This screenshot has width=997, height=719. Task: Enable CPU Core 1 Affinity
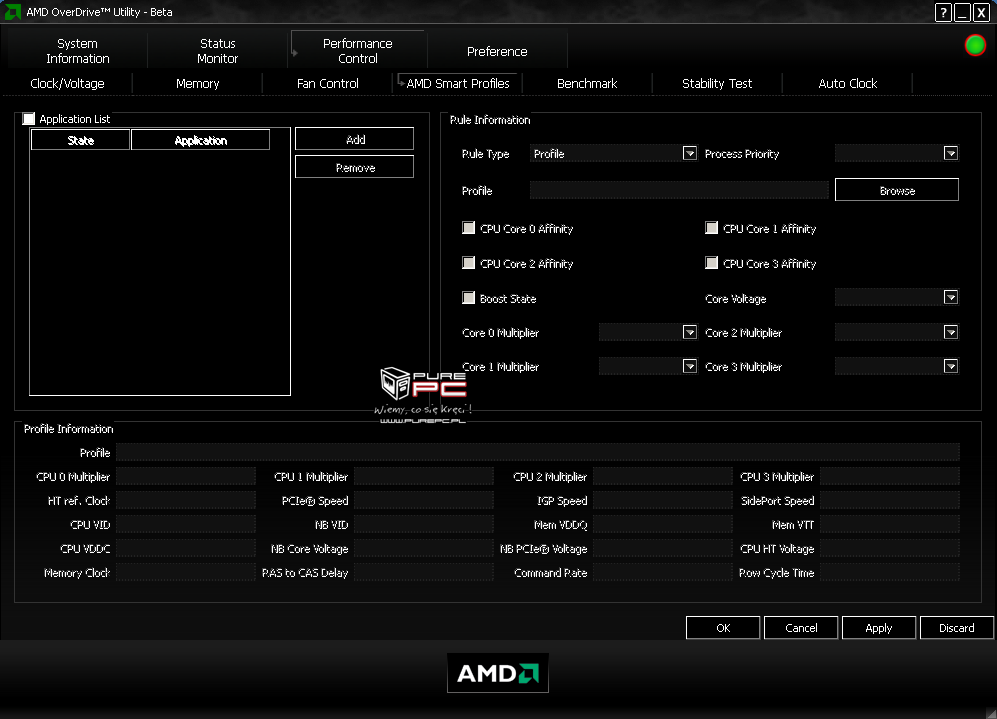tap(712, 228)
